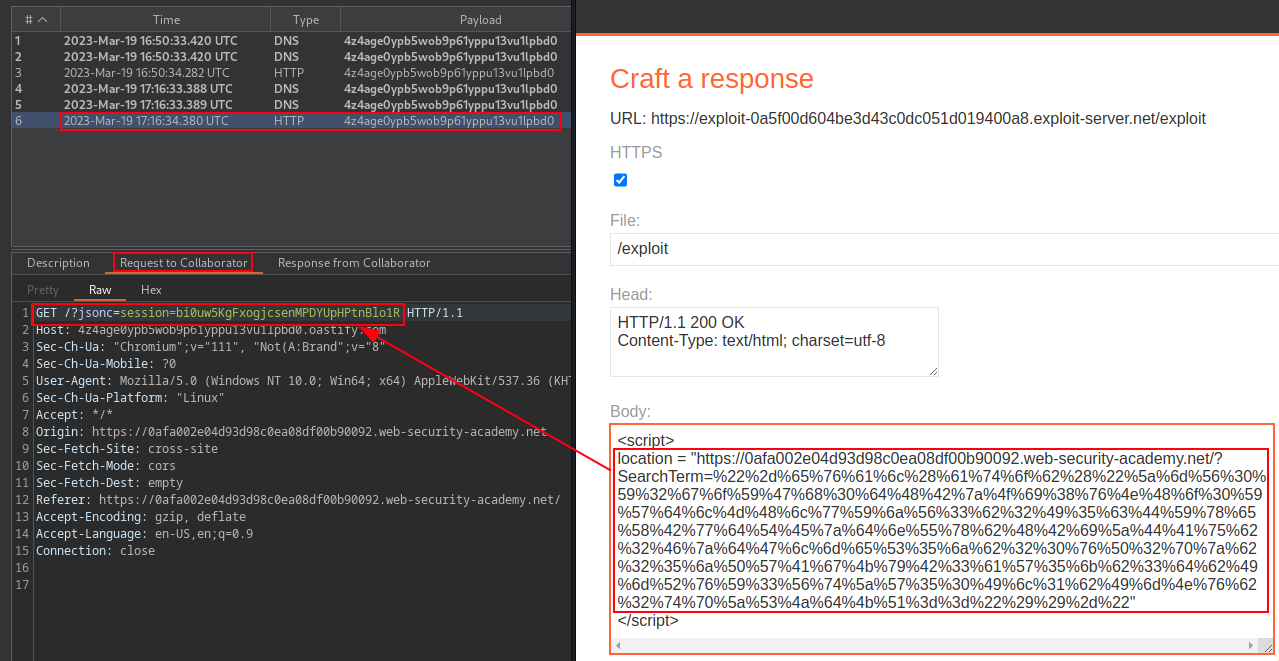
Task: Open the Response from Collaborator tab
Action: (354, 263)
